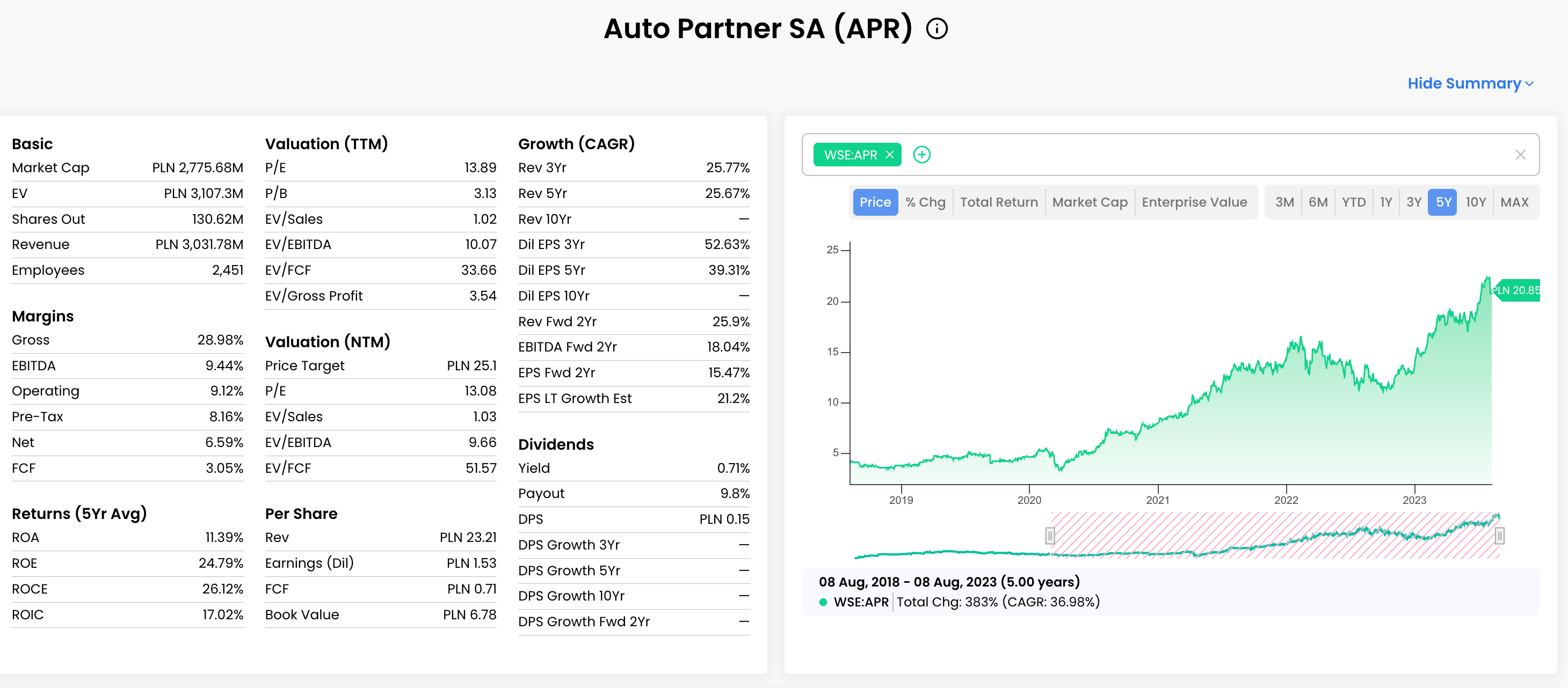Viewport: 1568px width, 688px height.
Task: Remove the WSE:APR ticker tag
Action: 889,155
